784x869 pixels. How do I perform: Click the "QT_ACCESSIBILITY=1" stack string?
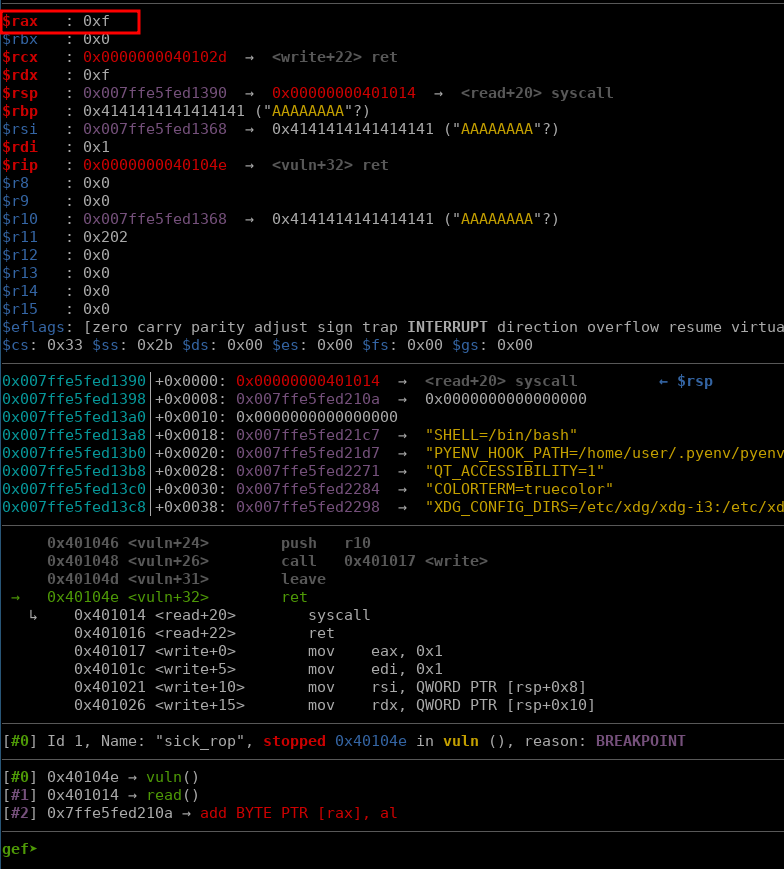click(515, 471)
